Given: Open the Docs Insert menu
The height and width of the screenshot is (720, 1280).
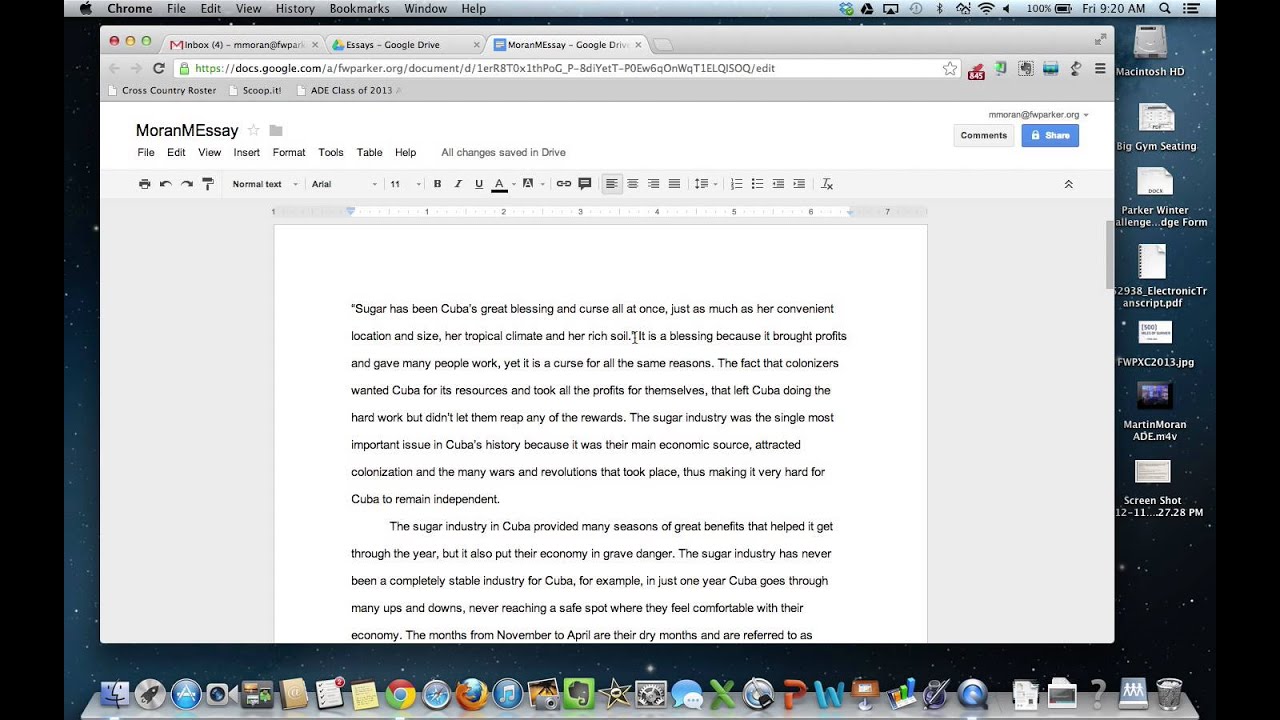Looking at the screenshot, I should coord(247,153).
